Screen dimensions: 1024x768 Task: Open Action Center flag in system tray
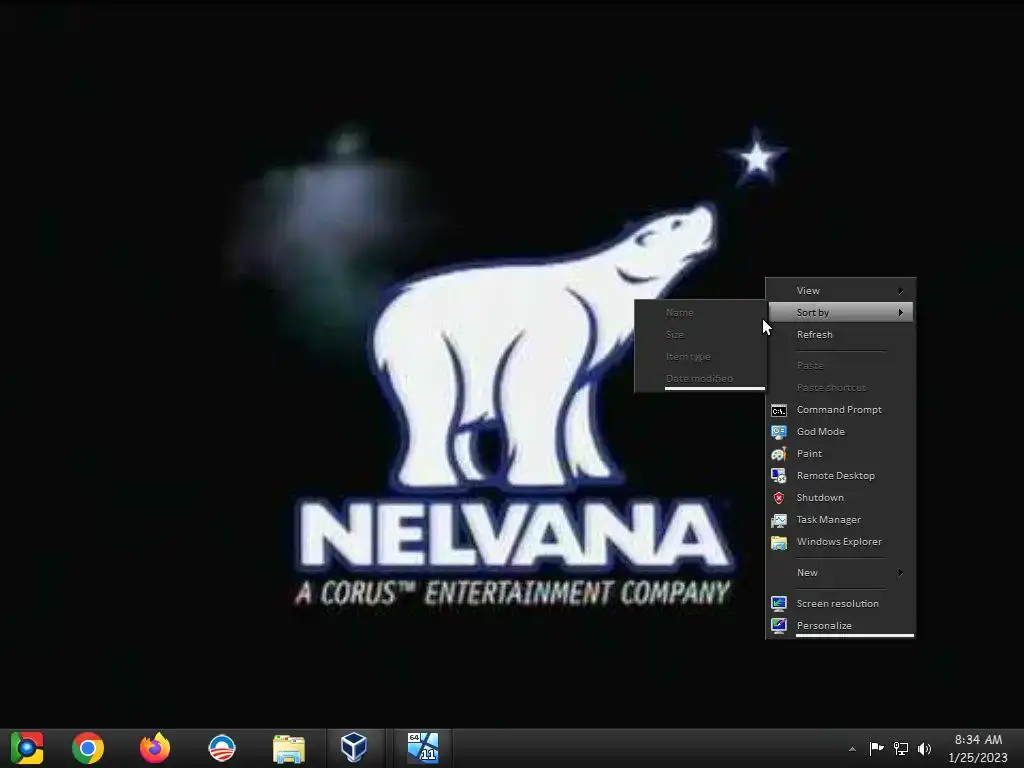tap(876, 748)
